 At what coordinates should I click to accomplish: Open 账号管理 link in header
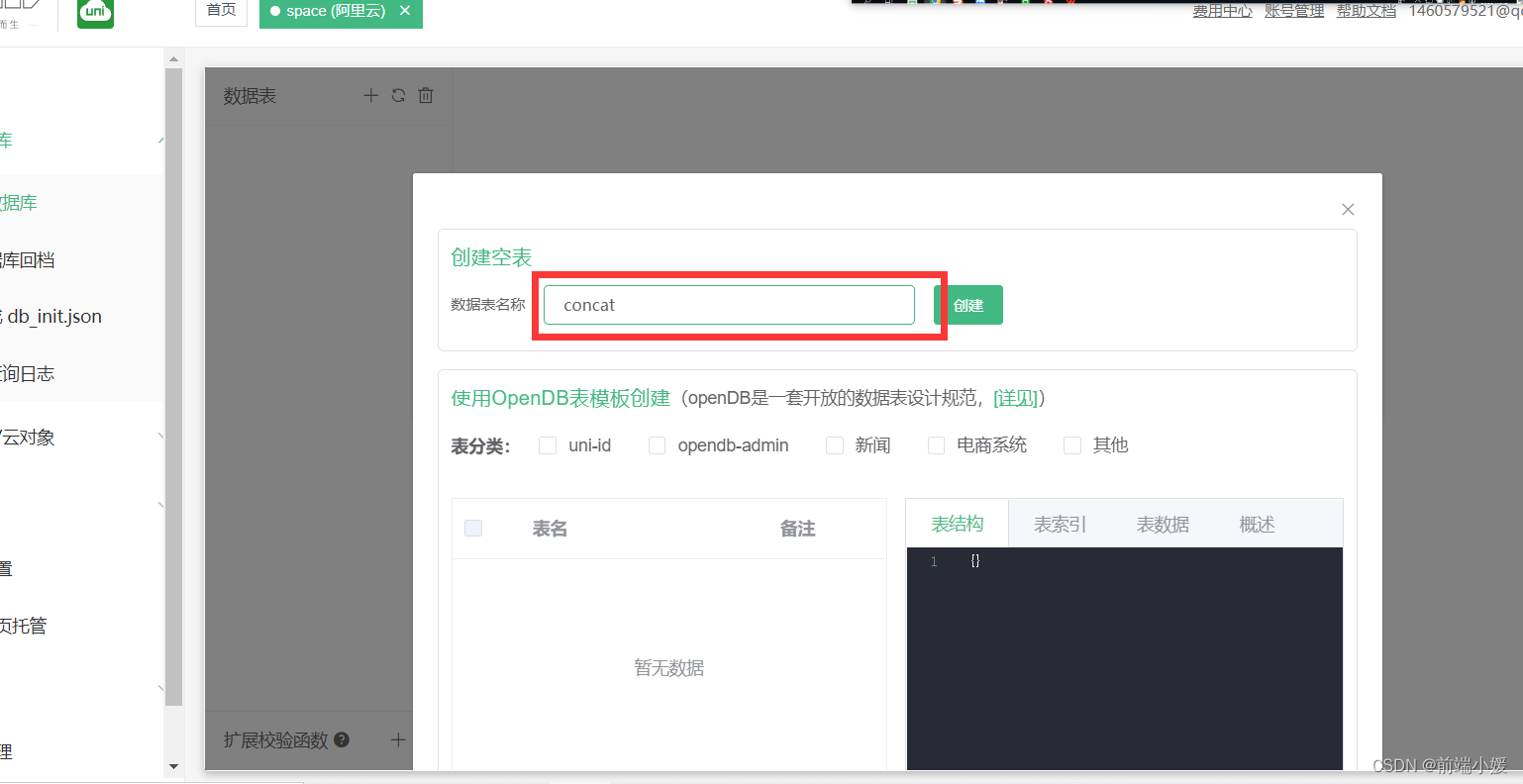point(1294,11)
